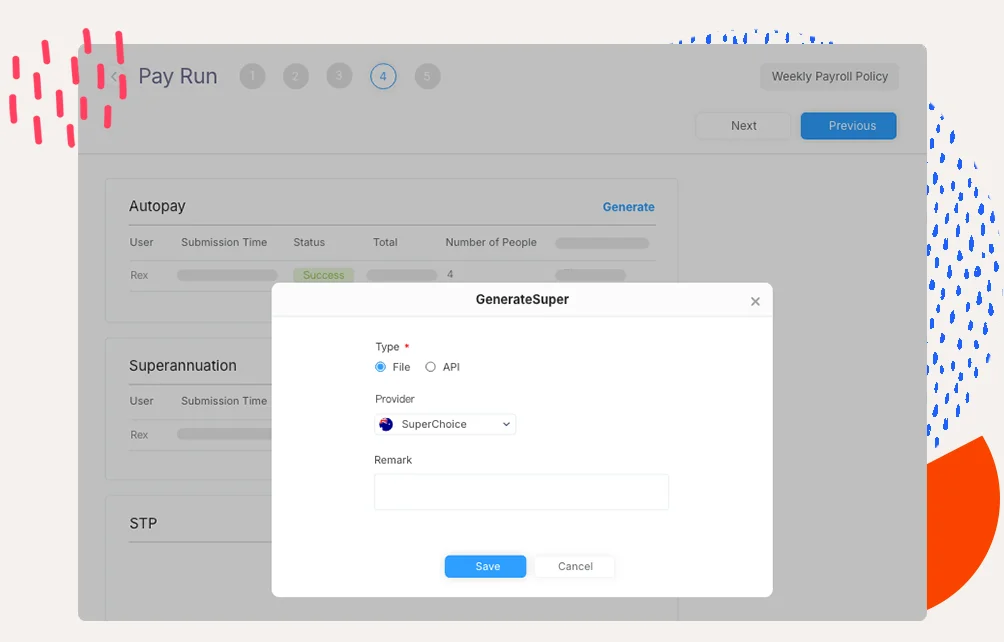
Task: Click the back arrow beside Pay Run
Action: tap(115, 77)
